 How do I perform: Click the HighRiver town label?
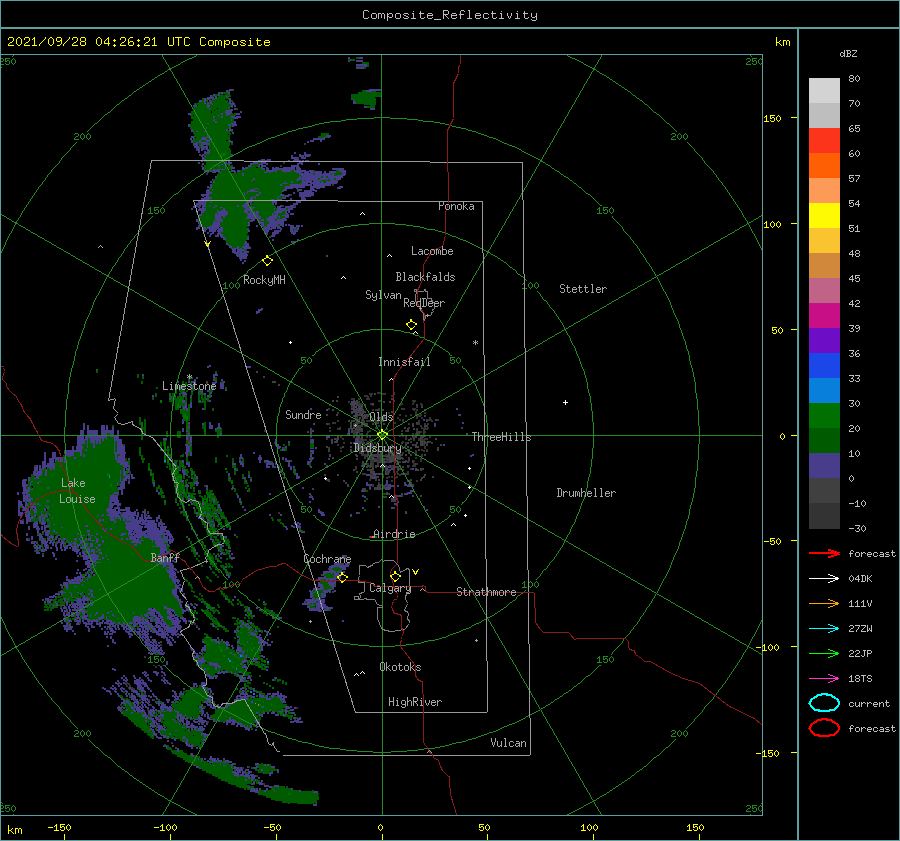coord(415,702)
